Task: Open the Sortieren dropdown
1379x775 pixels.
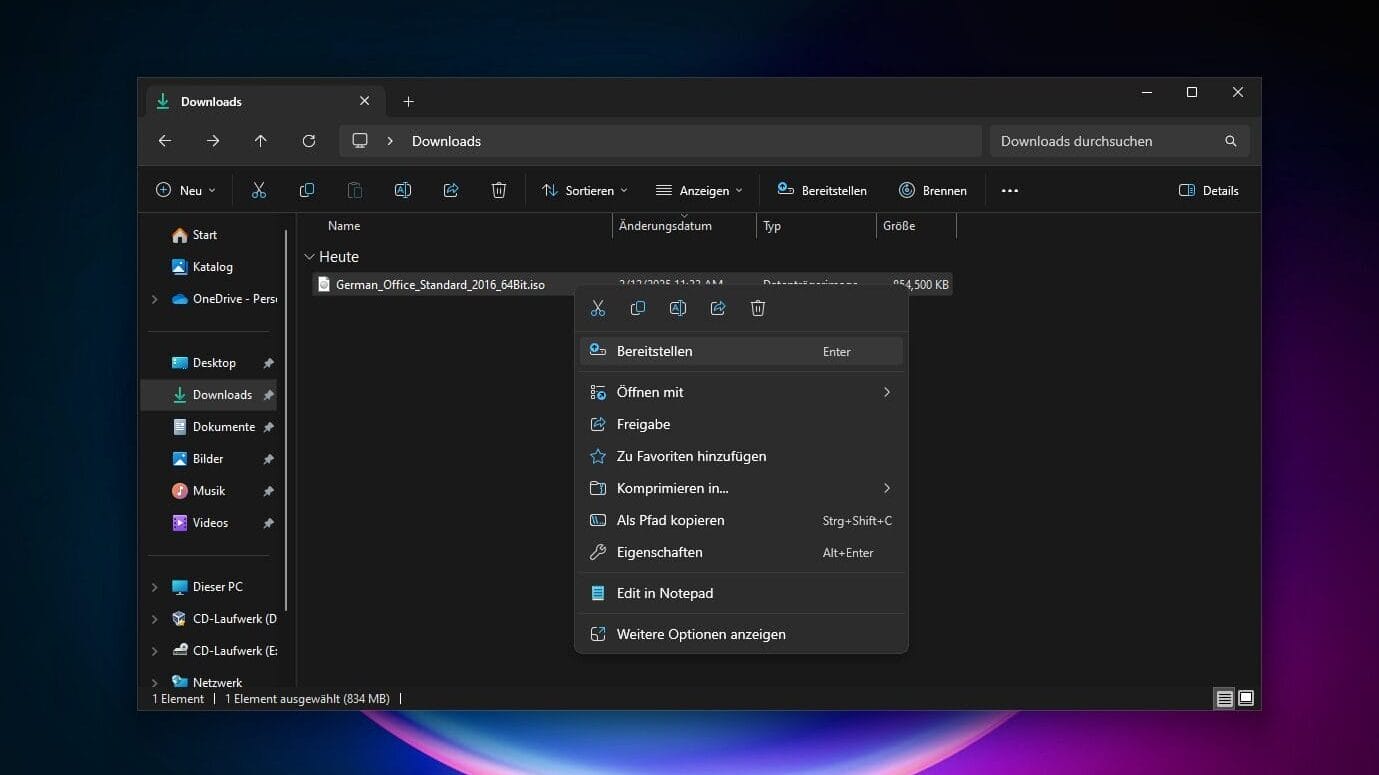Action: (x=585, y=190)
